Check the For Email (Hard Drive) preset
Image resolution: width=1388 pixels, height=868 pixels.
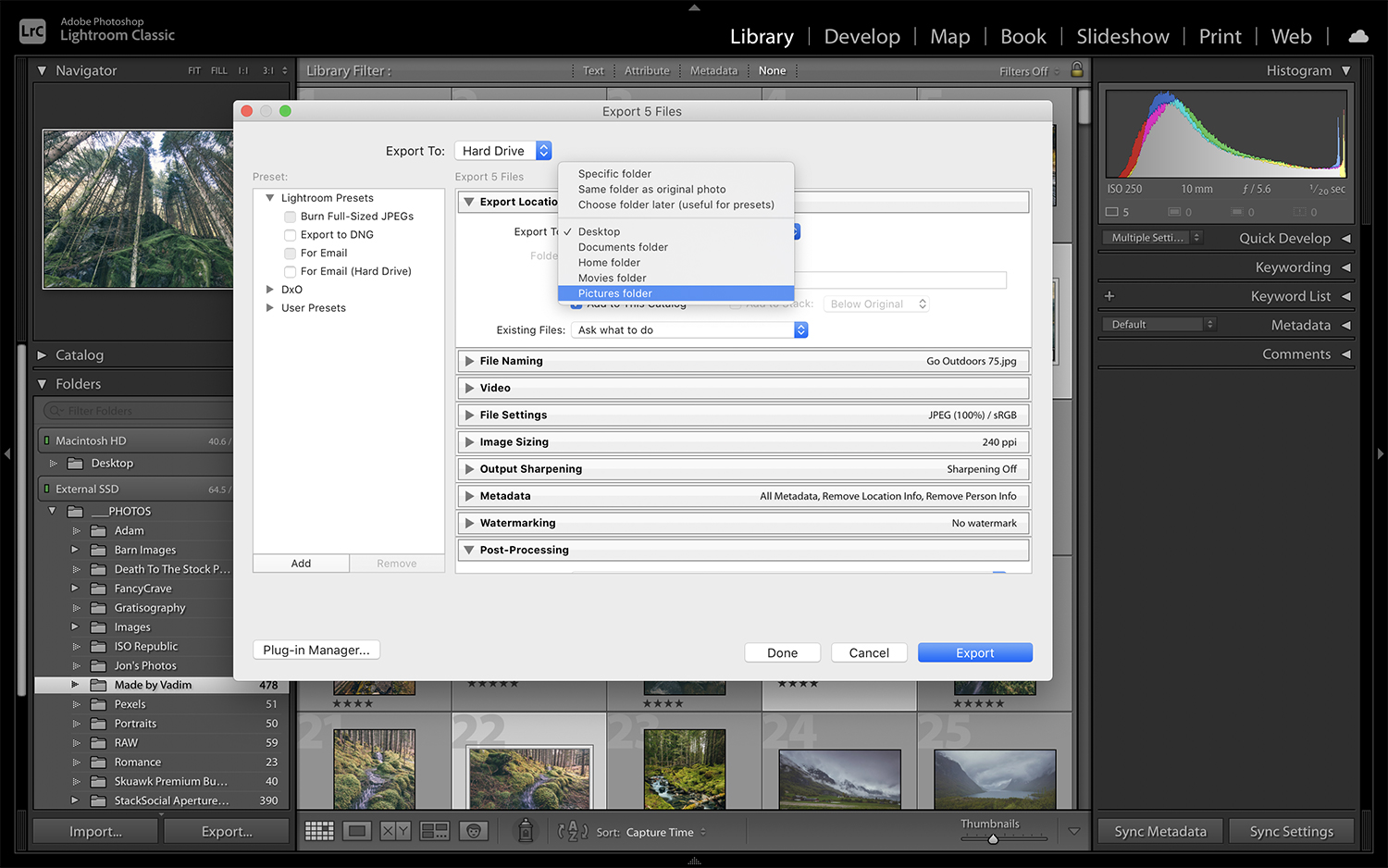point(290,272)
